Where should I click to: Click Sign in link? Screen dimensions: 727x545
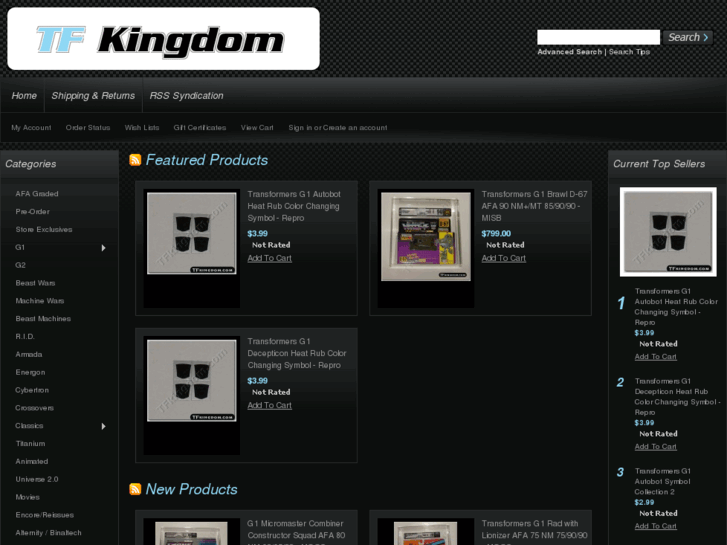pyautogui.click(x=300, y=128)
